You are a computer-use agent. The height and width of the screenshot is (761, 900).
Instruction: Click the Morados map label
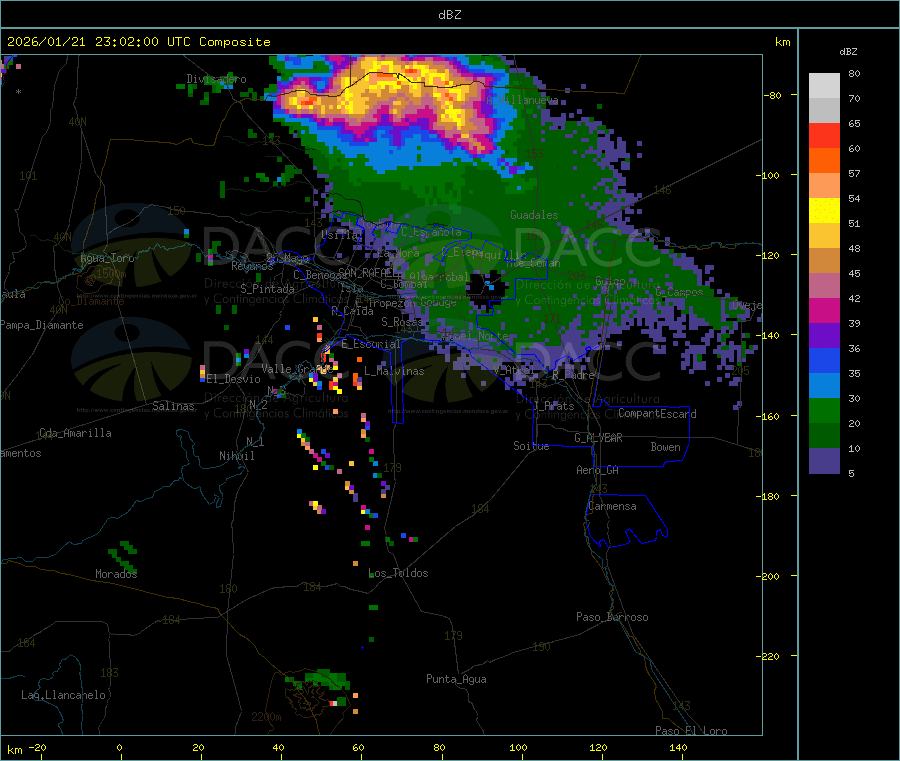[116, 574]
